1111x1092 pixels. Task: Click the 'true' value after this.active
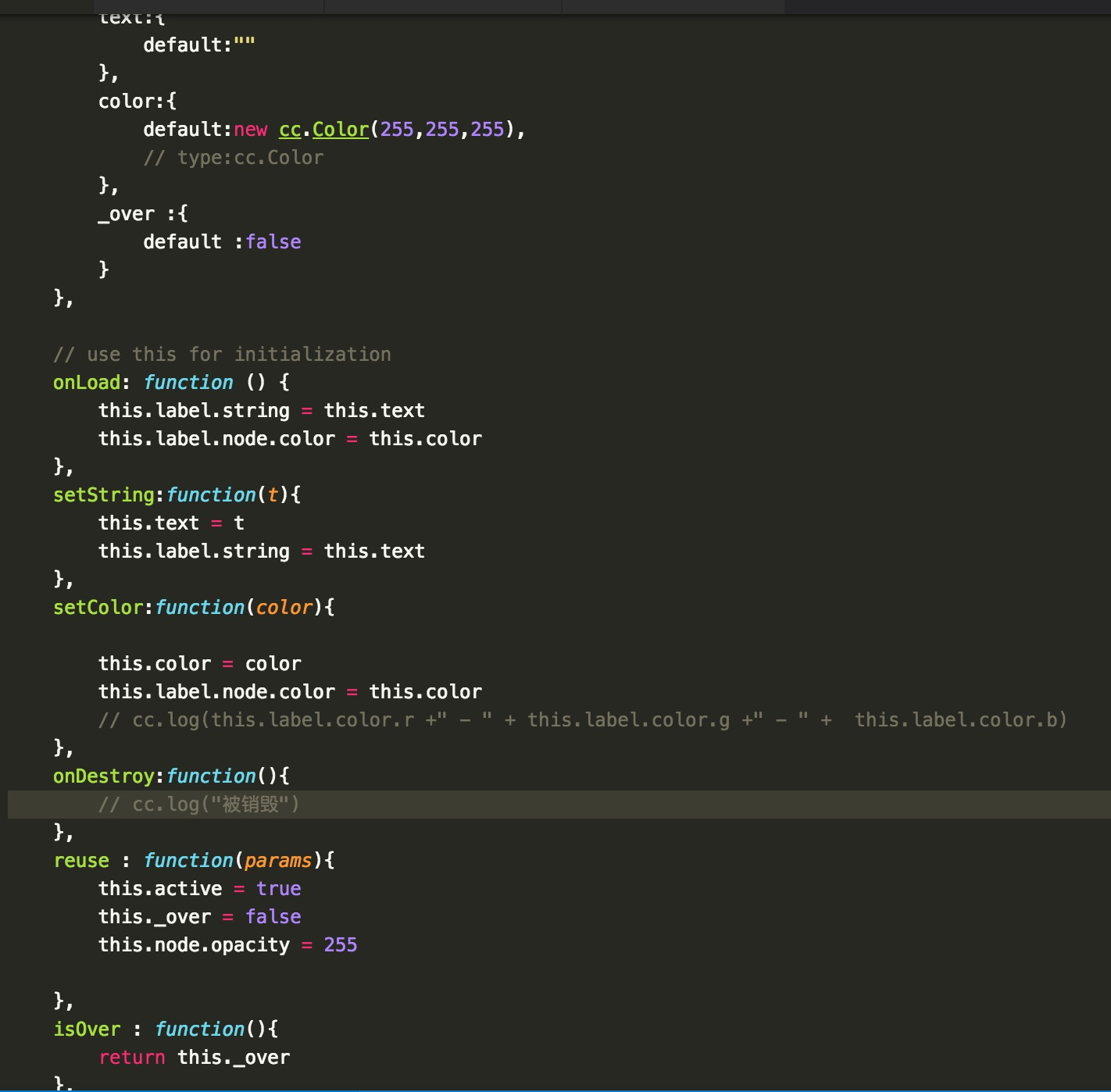point(279,889)
